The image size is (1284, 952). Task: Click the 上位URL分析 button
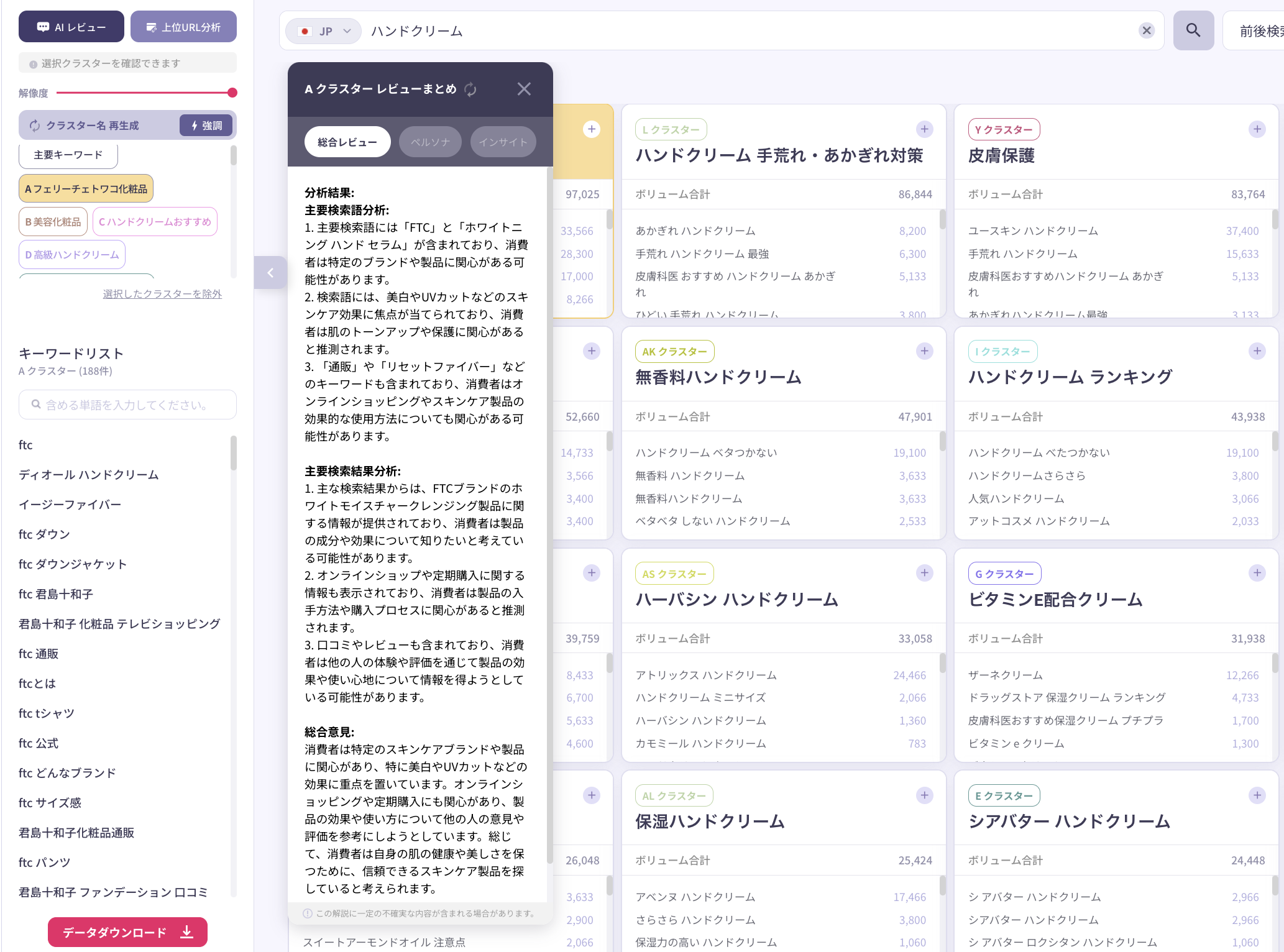(x=183, y=26)
